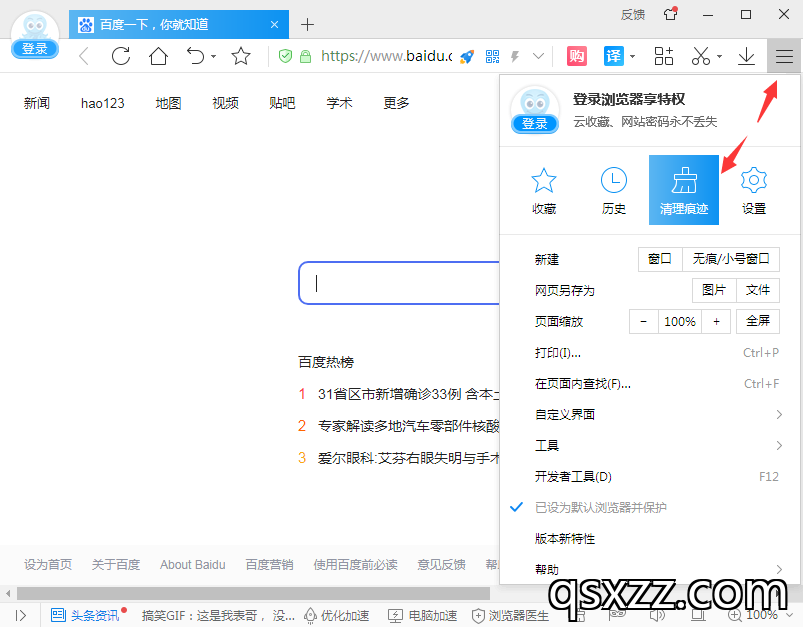Open 历史 history in the menu panel
The image size is (803, 627).
[x=614, y=190]
